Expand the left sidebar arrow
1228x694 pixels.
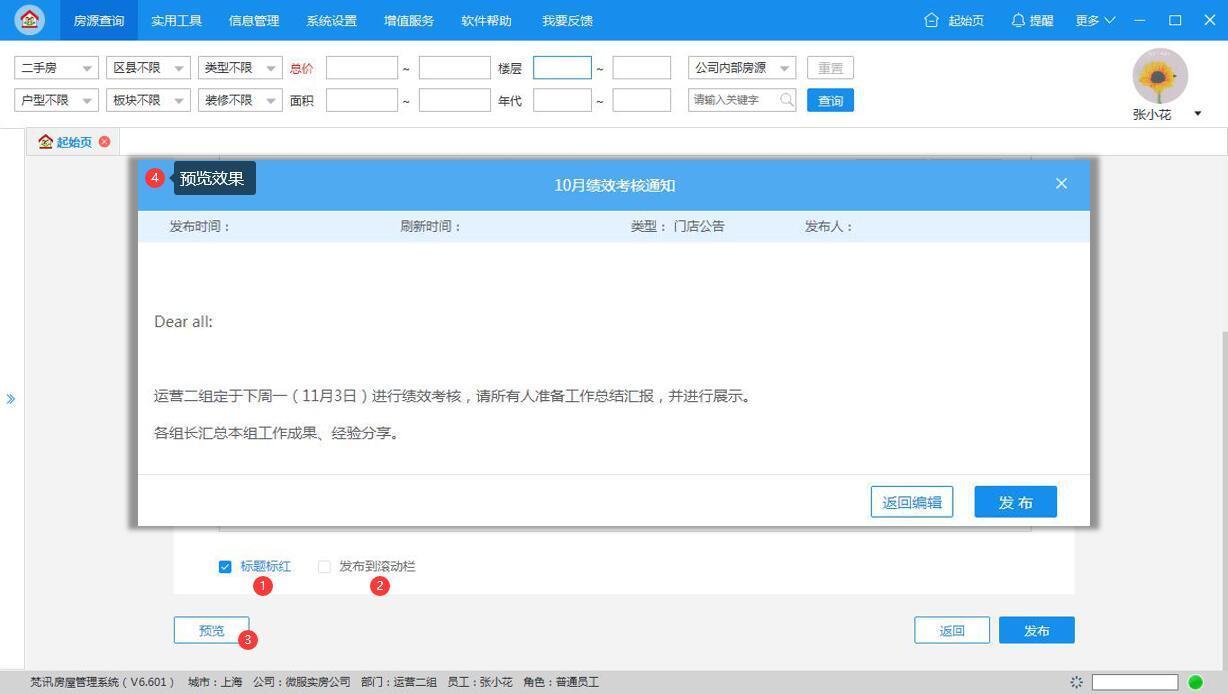12,397
